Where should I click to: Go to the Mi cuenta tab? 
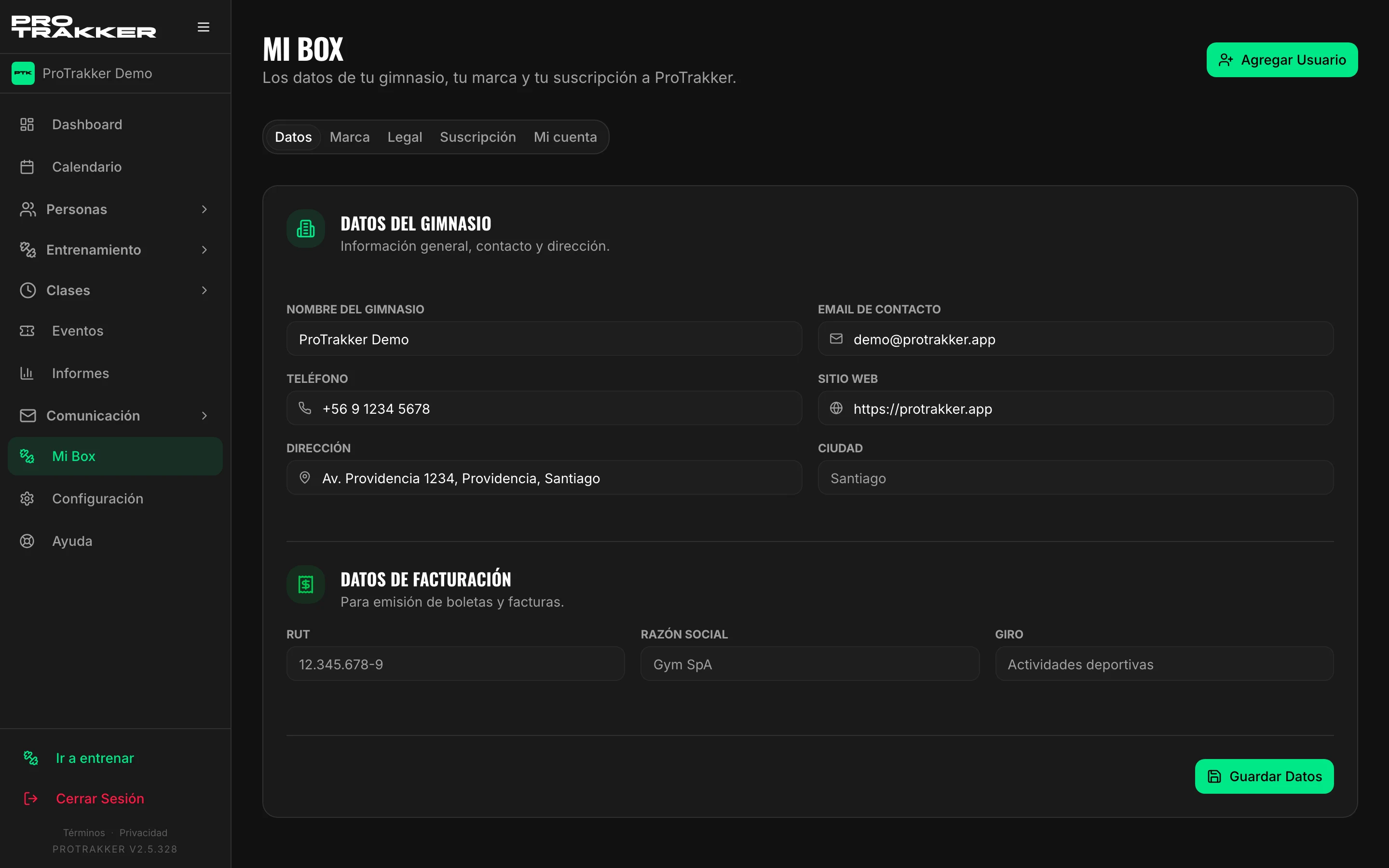coord(565,137)
